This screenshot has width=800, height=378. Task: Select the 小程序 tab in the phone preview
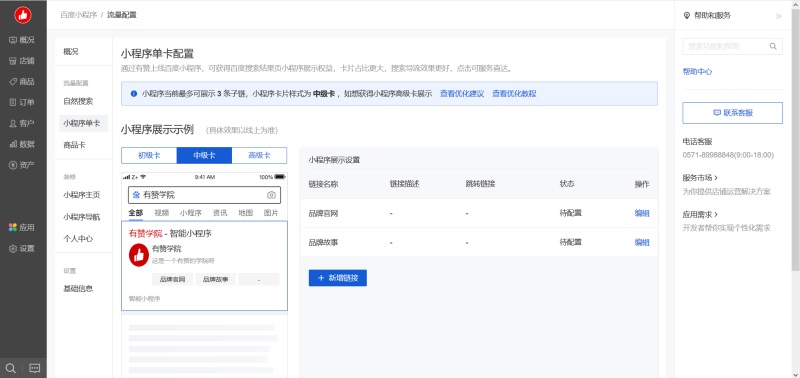pos(191,213)
